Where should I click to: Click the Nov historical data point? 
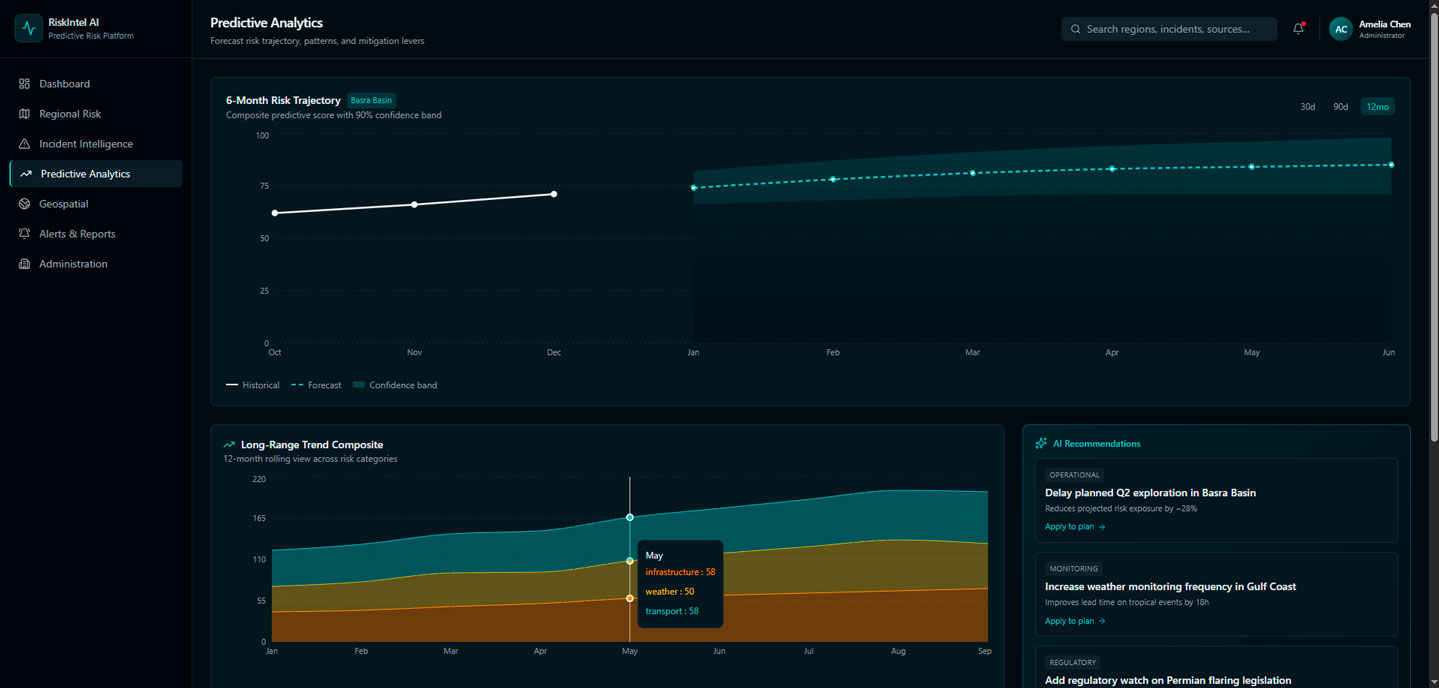pos(415,204)
